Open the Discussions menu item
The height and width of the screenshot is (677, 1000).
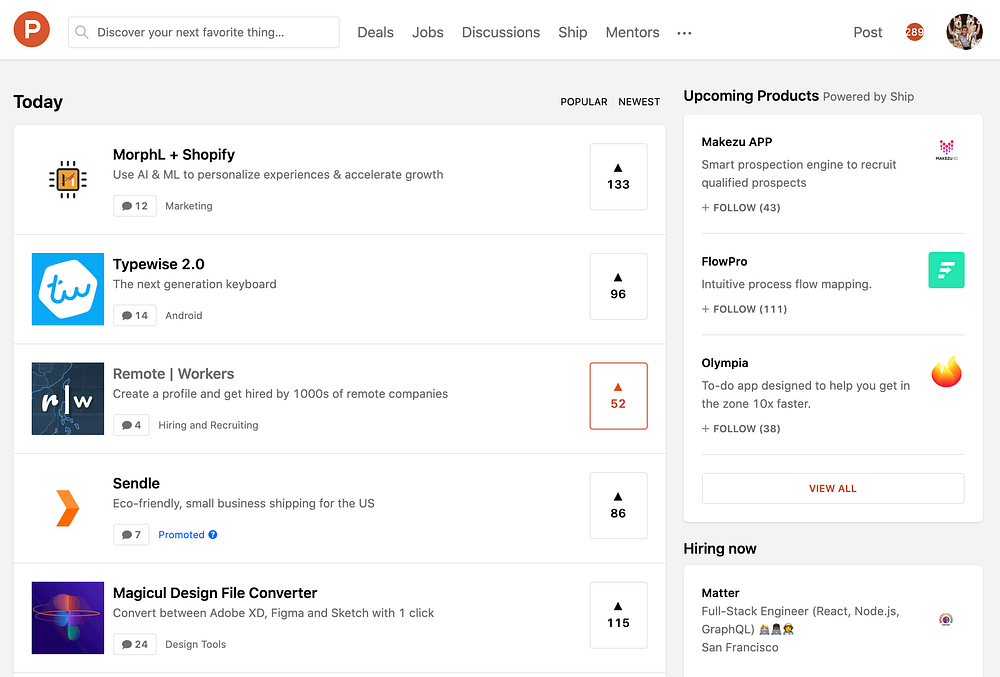[x=501, y=32]
